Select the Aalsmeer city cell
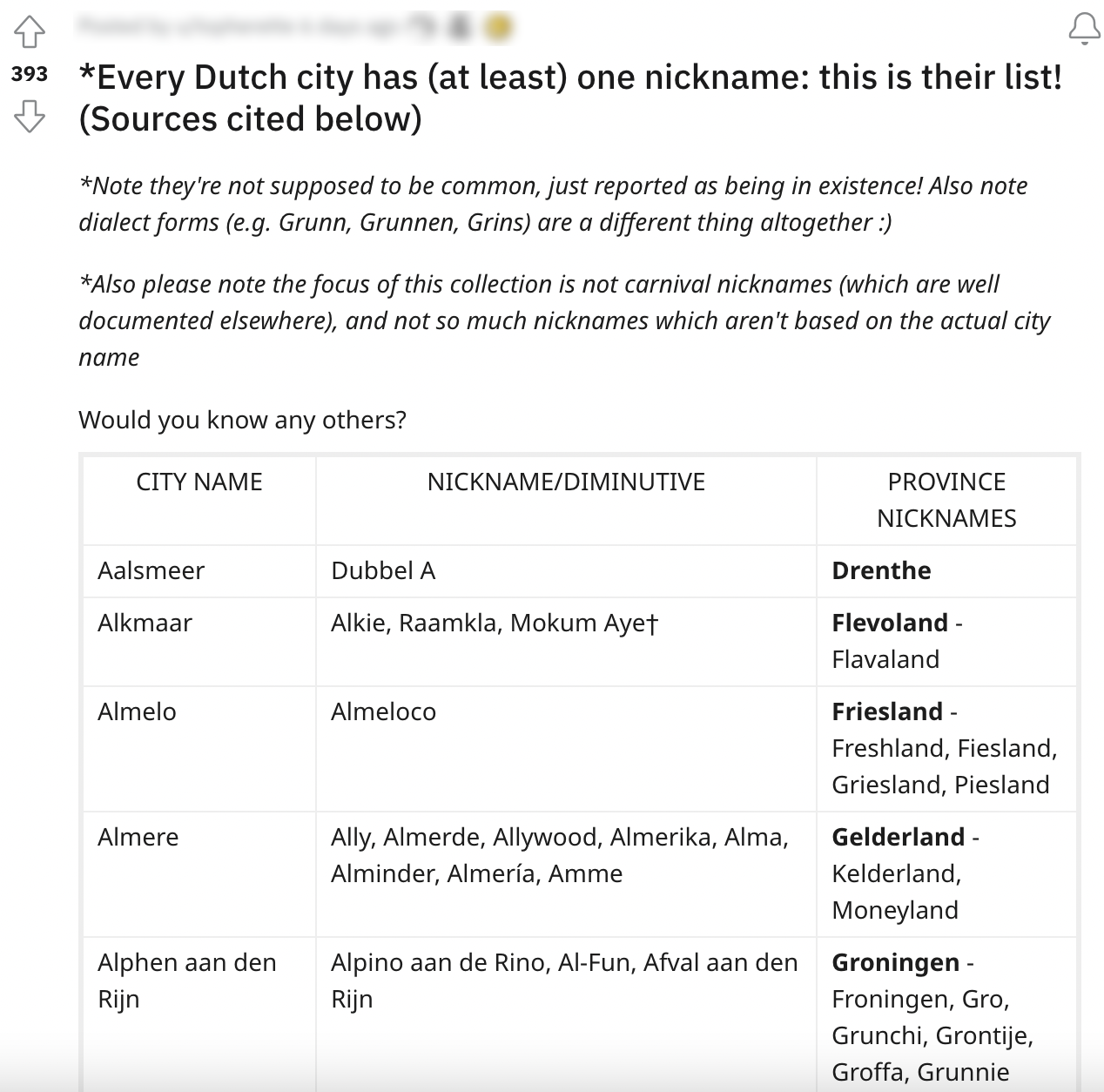 click(x=151, y=570)
